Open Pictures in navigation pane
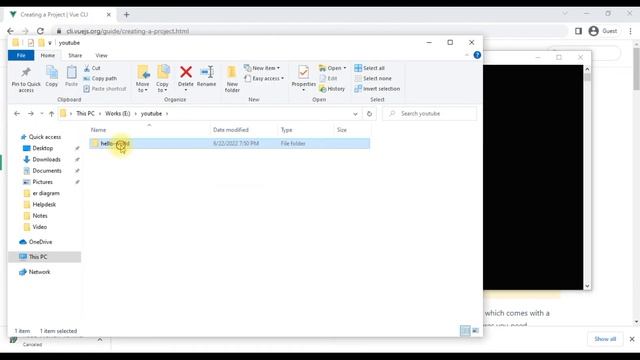Image resolution: width=640 pixels, height=360 pixels. point(38,182)
